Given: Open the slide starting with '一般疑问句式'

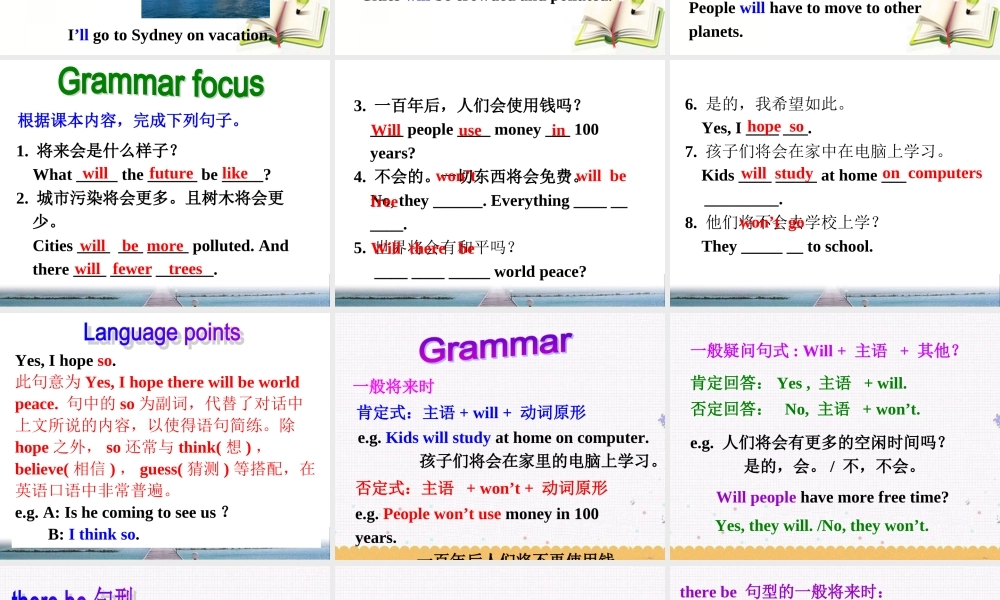Looking at the screenshot, I should tap(834, 437).
